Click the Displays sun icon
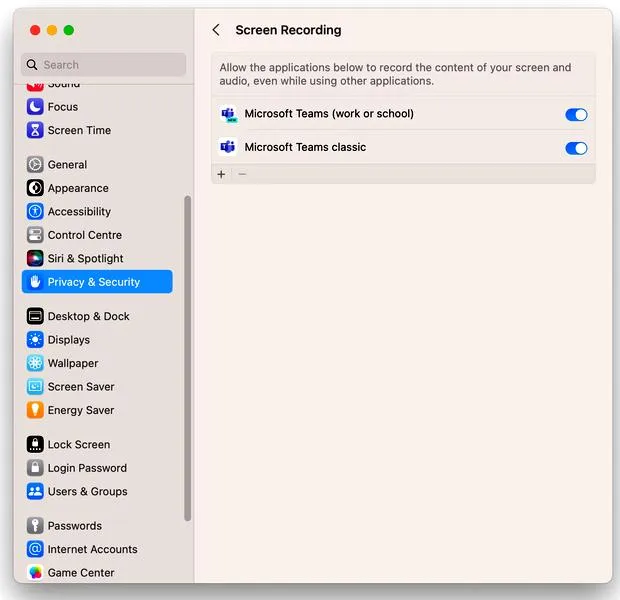 (35, 340)
